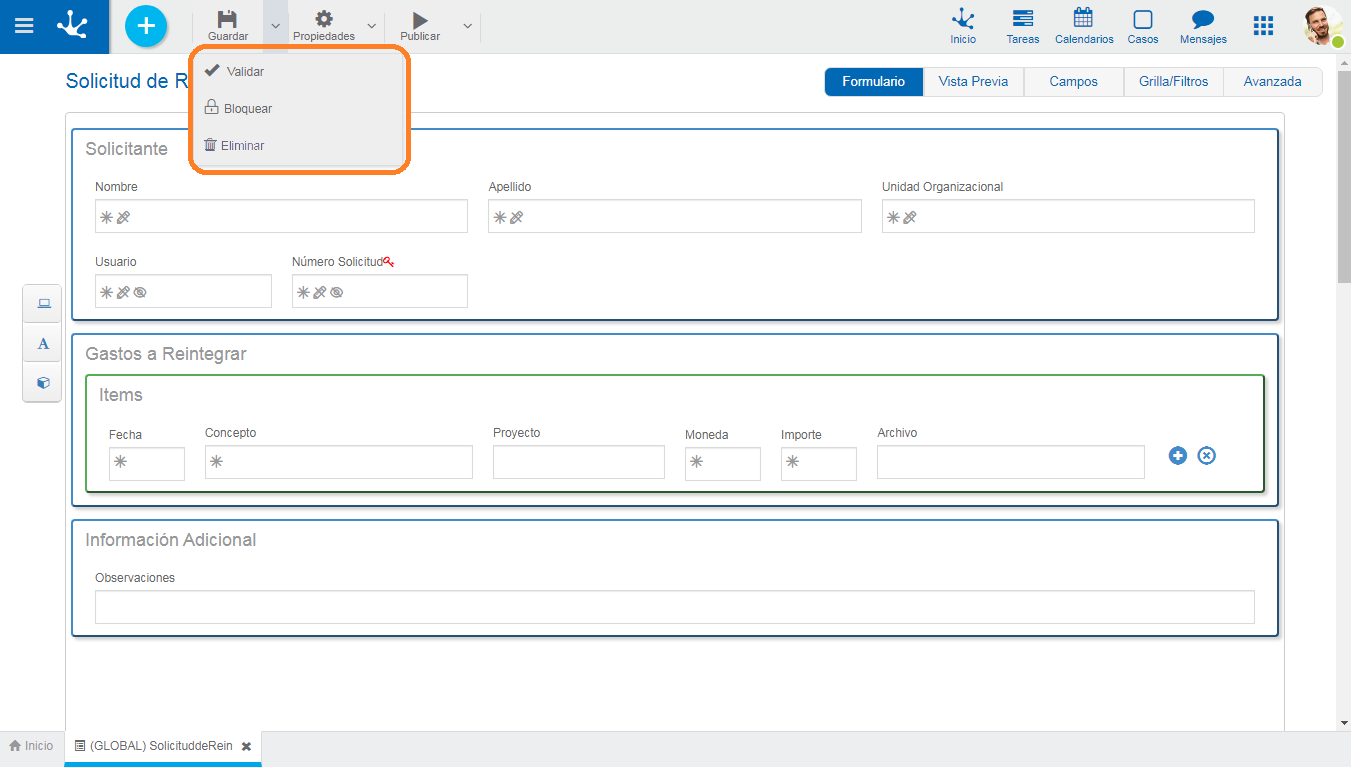Click the Items container heading
Screen dimensions: 1360x768
pos(121,395)
